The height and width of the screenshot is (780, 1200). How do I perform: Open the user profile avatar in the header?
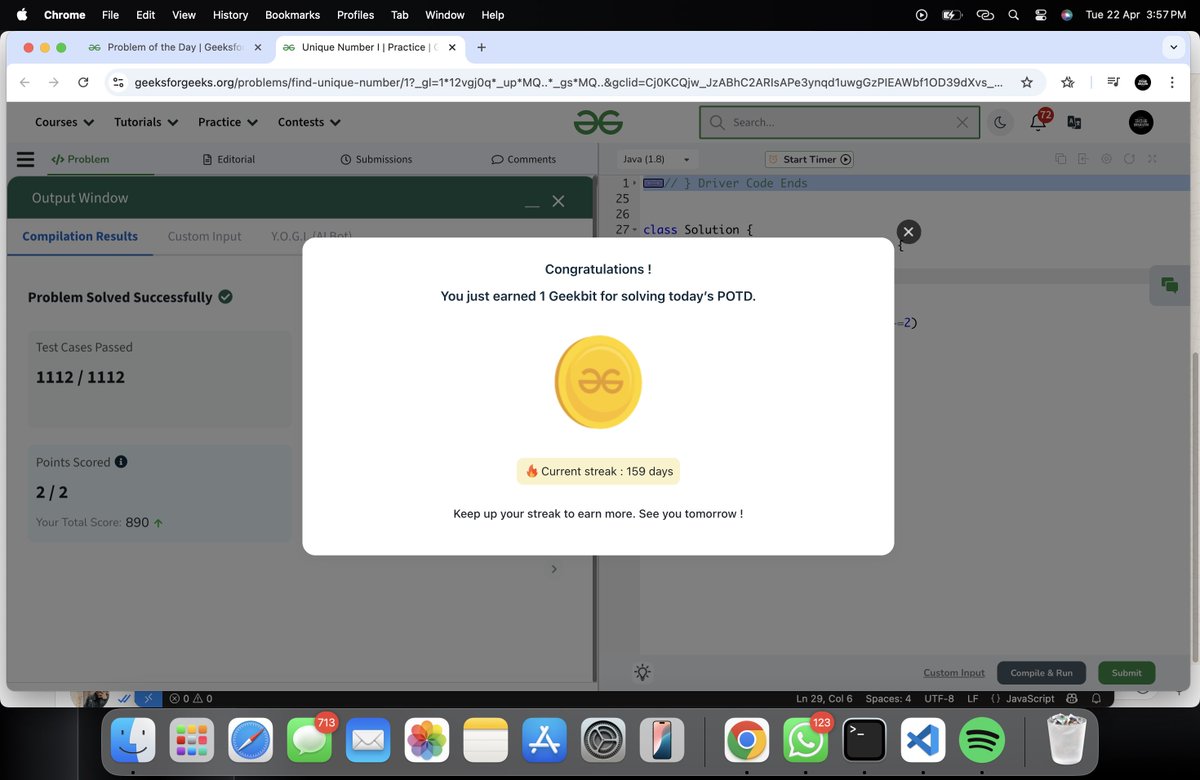click(x=1141, y=122)
